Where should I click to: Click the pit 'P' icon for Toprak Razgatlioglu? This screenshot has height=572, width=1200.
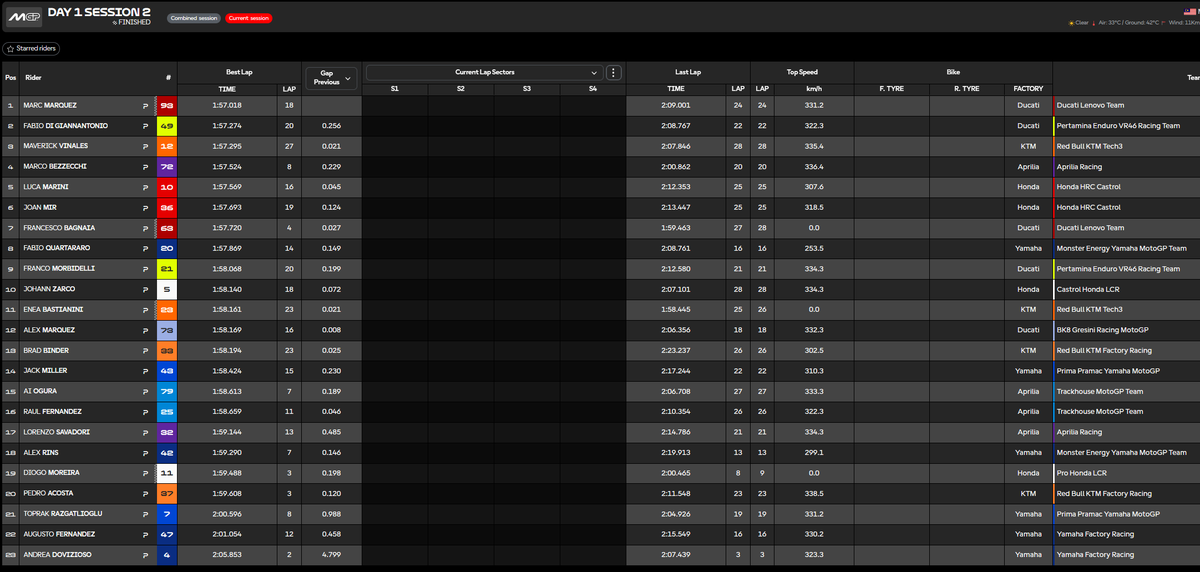146,514
